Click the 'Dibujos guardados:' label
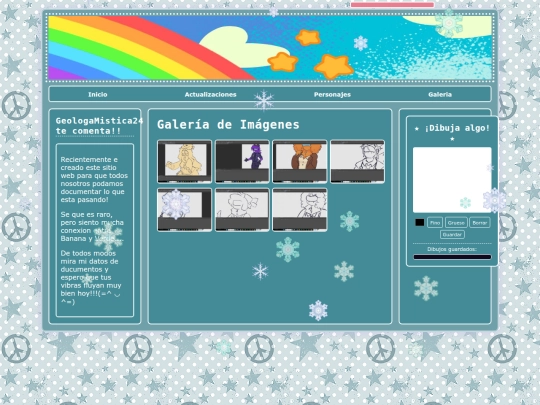 tap(452, 249)
